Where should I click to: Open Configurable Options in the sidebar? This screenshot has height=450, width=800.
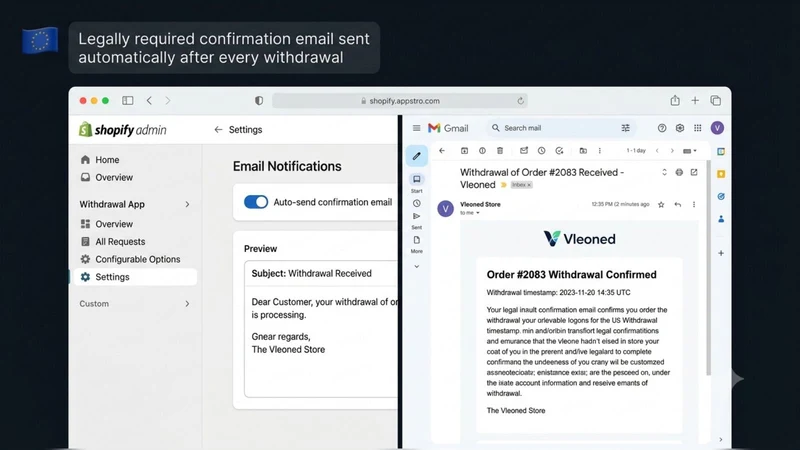point(130,259)
